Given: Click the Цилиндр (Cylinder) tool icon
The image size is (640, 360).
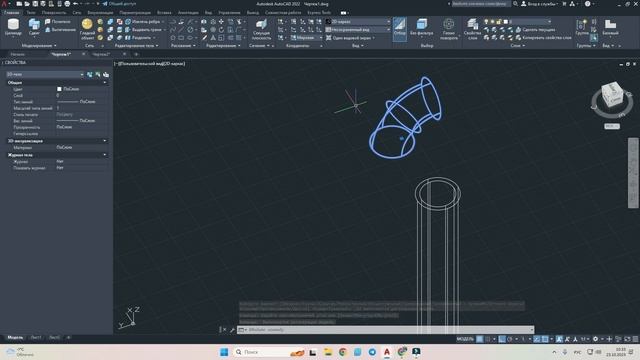Looking at the screenshot, I should click(13, 25).
